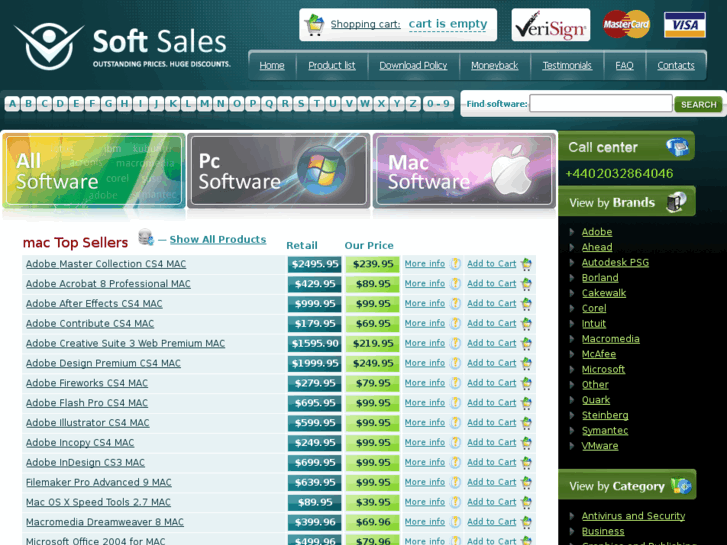Filter by letter Z button
Image resolution: width=727 pixels, height=545 pixels.
click(x=413, y=103)
